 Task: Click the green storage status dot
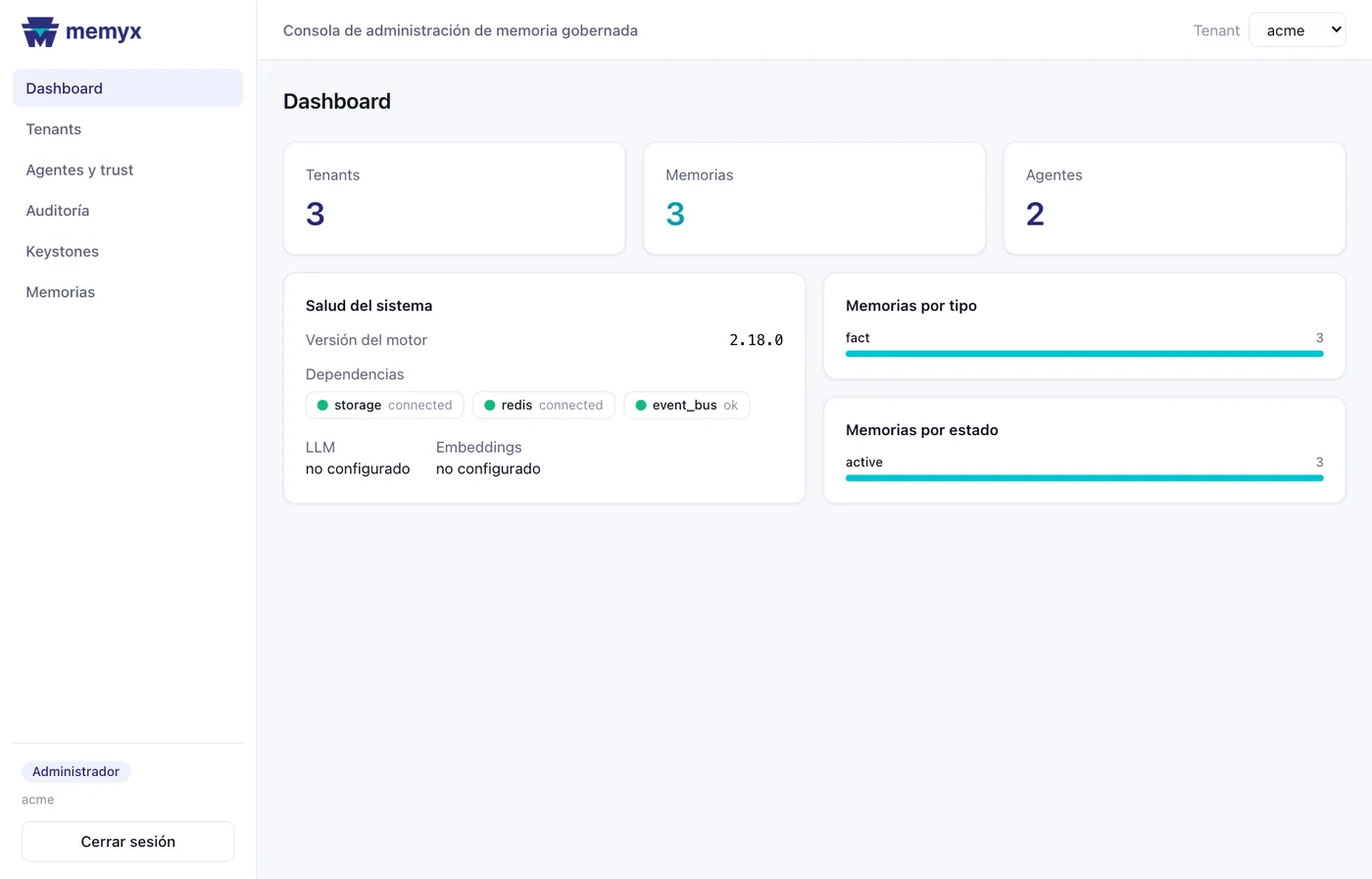pos(322,405)
